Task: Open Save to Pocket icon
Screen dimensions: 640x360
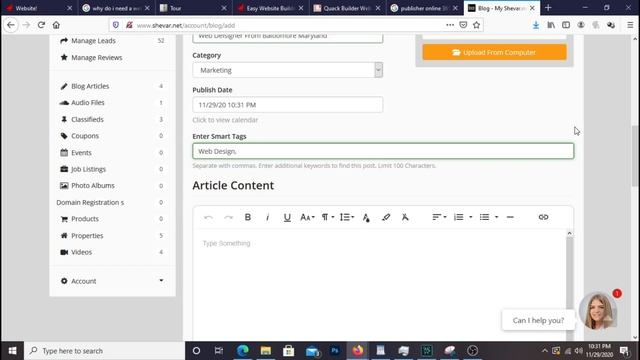Action: tap(463, 25)
